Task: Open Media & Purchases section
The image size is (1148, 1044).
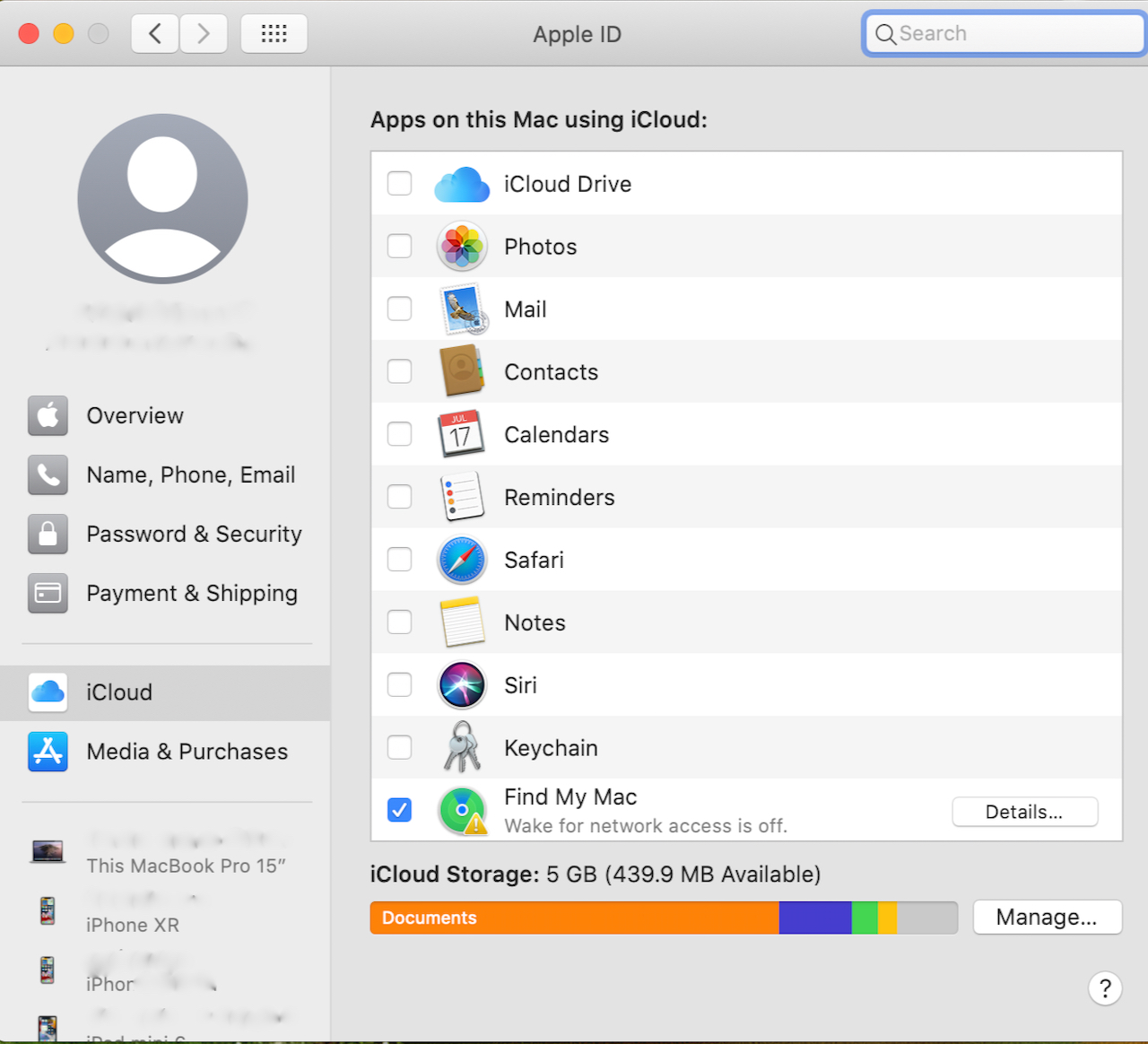Action: [165, 752]
